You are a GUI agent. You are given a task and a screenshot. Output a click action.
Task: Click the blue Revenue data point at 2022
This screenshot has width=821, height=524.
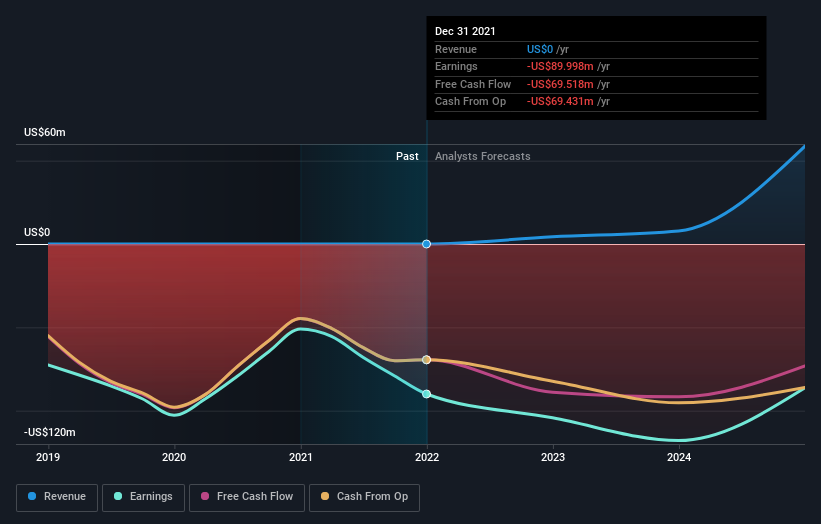[427, 244]
